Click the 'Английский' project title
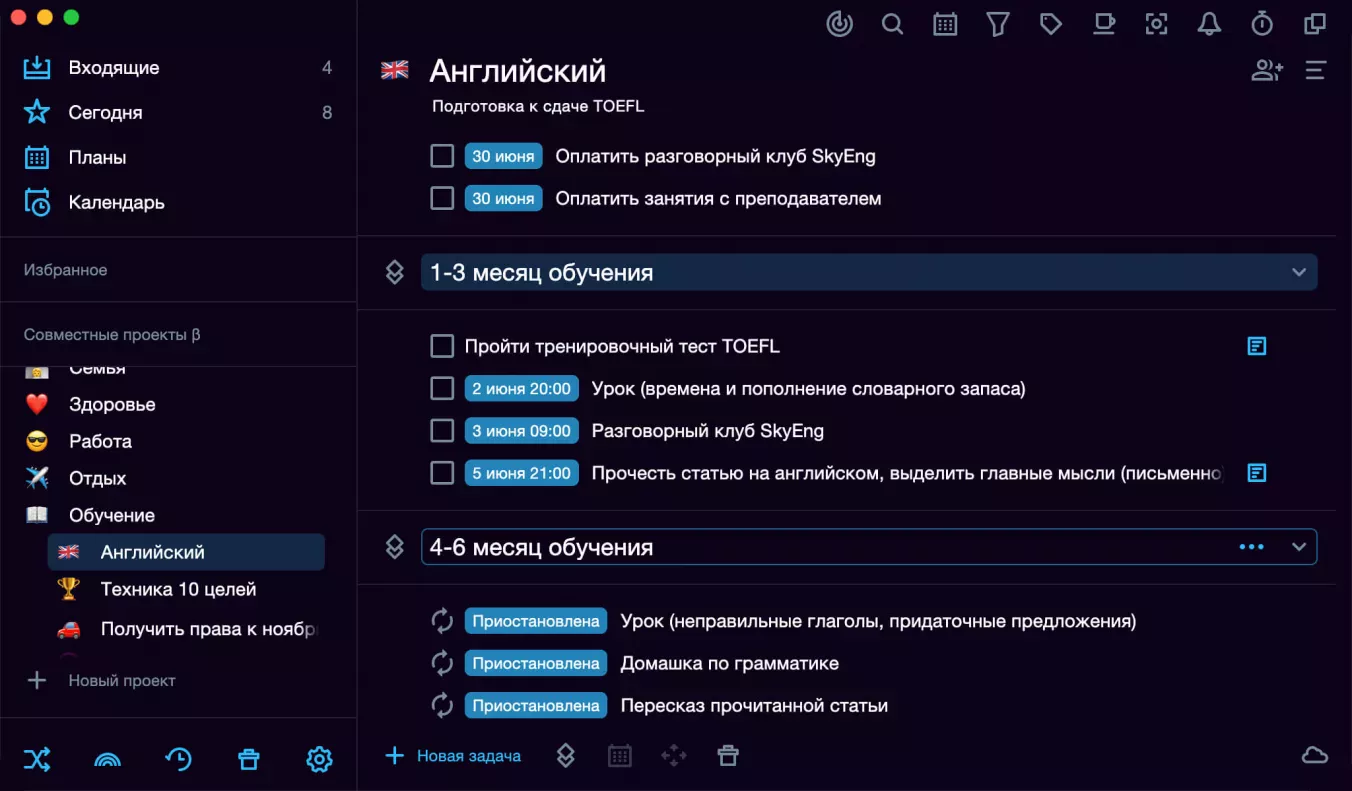The image size is (1352, 791). pyautogui.click(x=518, y=71)
